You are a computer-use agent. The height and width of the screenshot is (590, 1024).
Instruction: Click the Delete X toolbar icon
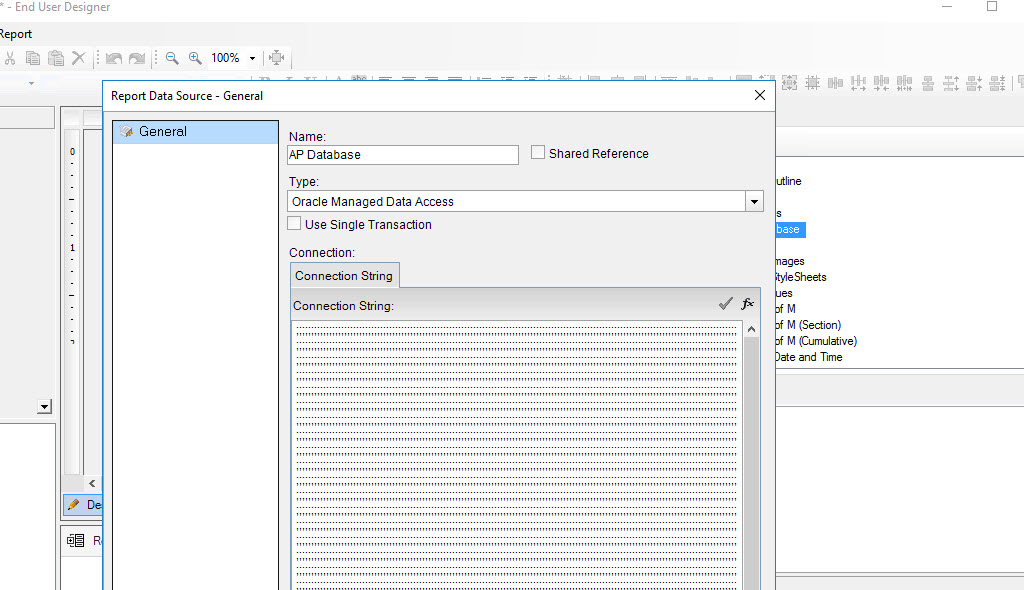(79, 58)
